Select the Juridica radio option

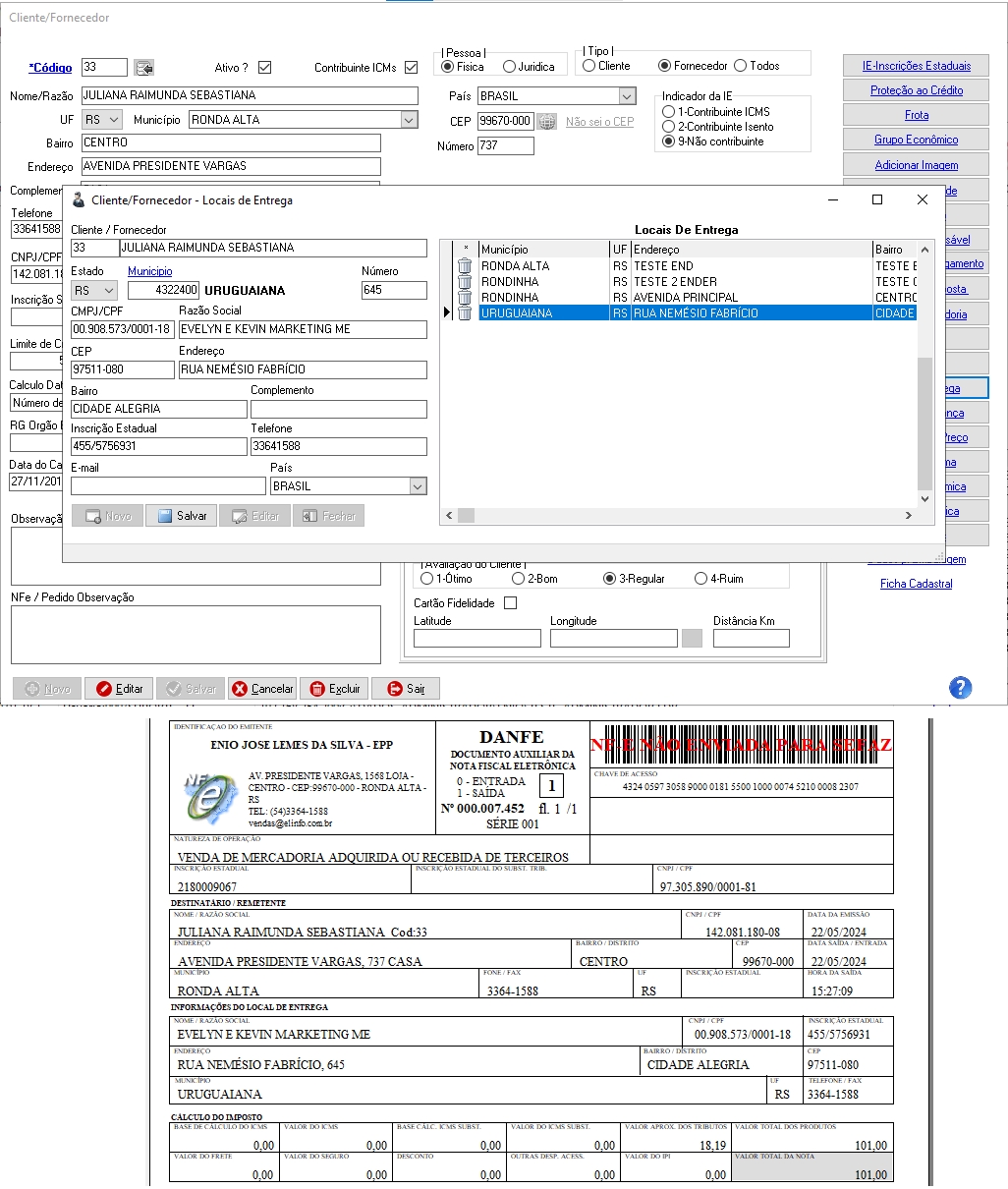(x=509, y=67)
